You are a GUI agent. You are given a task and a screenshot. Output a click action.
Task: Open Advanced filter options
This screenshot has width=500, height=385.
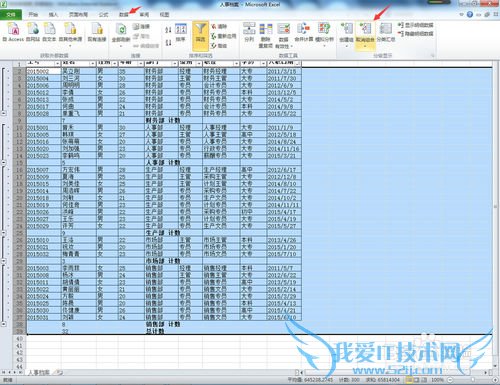pyautogui.click(x=219, y=46)
